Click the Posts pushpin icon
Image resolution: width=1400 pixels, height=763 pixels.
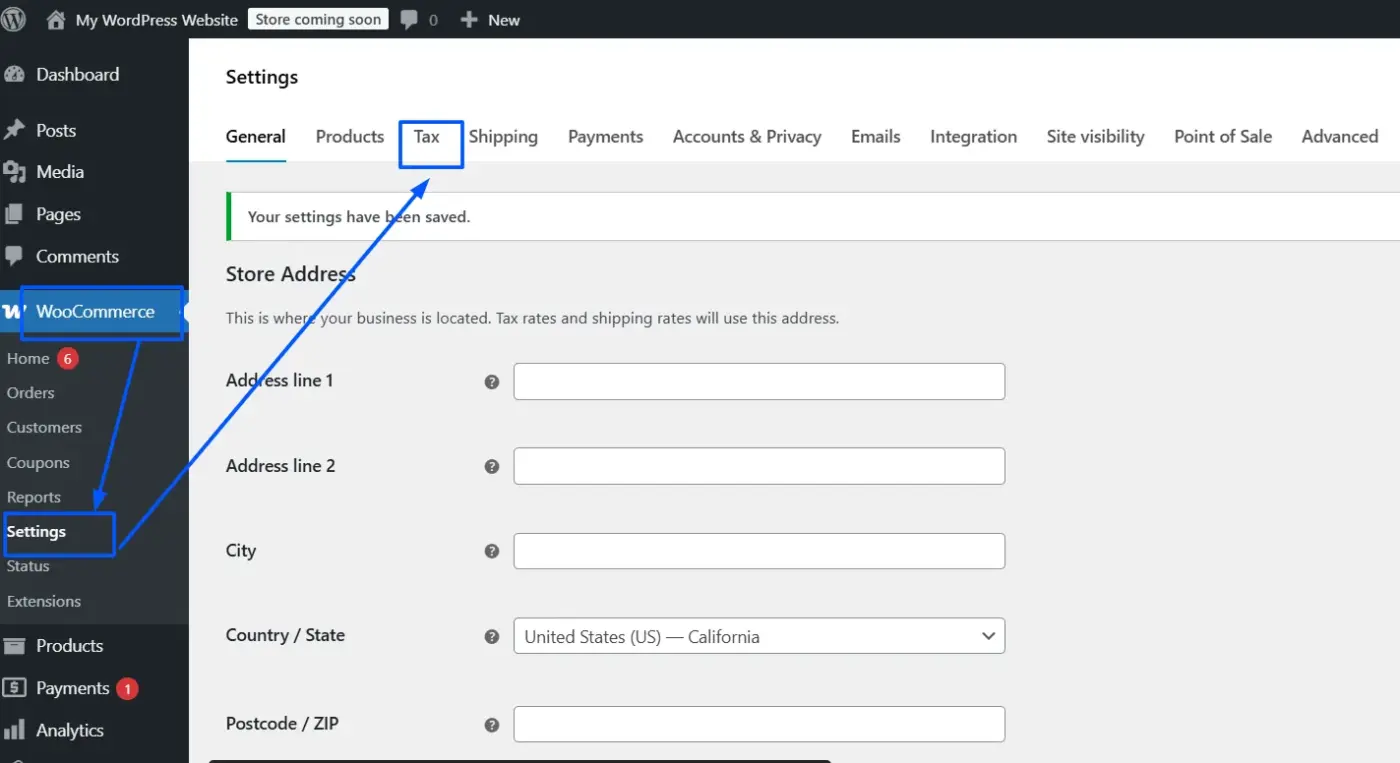pos(14,130)
